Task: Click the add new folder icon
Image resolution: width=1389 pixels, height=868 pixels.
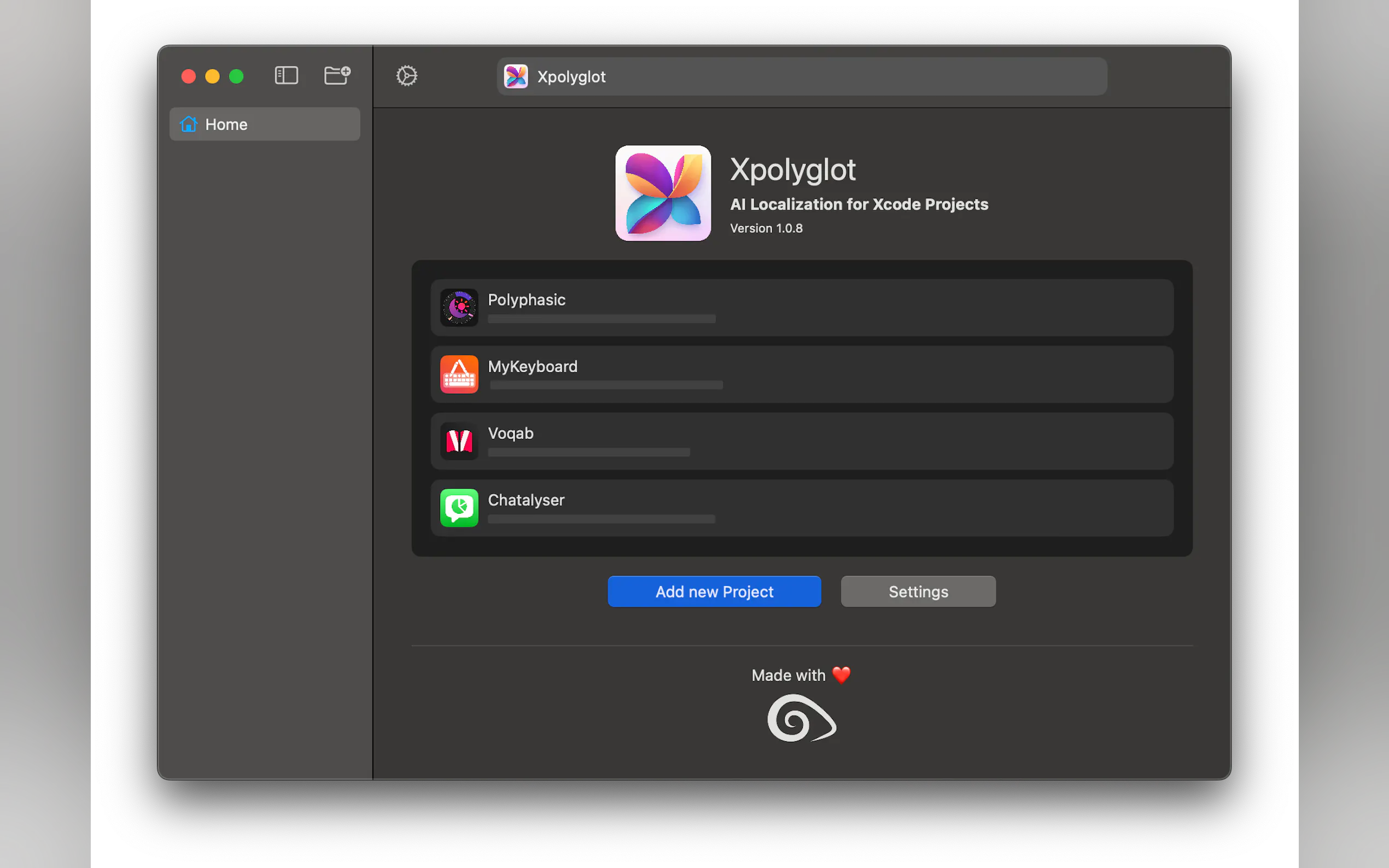Action: [337, 76]
